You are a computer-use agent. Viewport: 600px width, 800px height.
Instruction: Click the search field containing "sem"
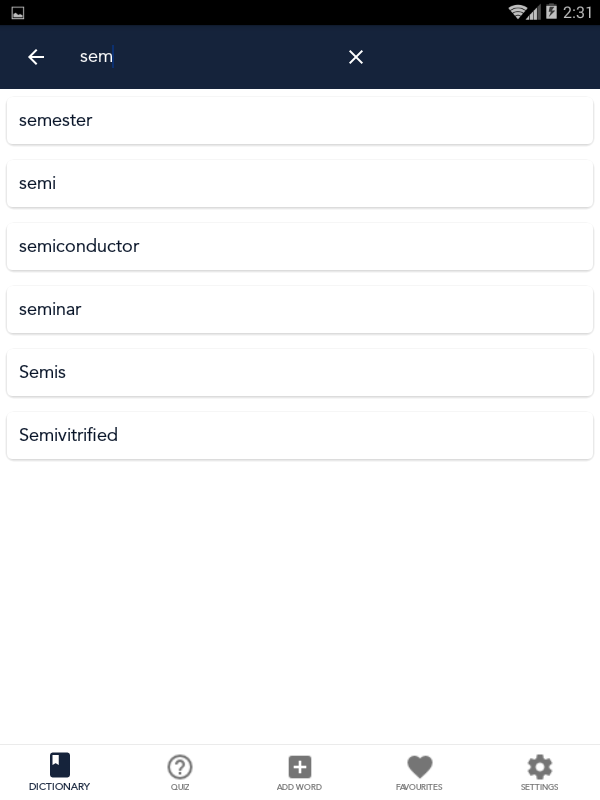(200, 57)
